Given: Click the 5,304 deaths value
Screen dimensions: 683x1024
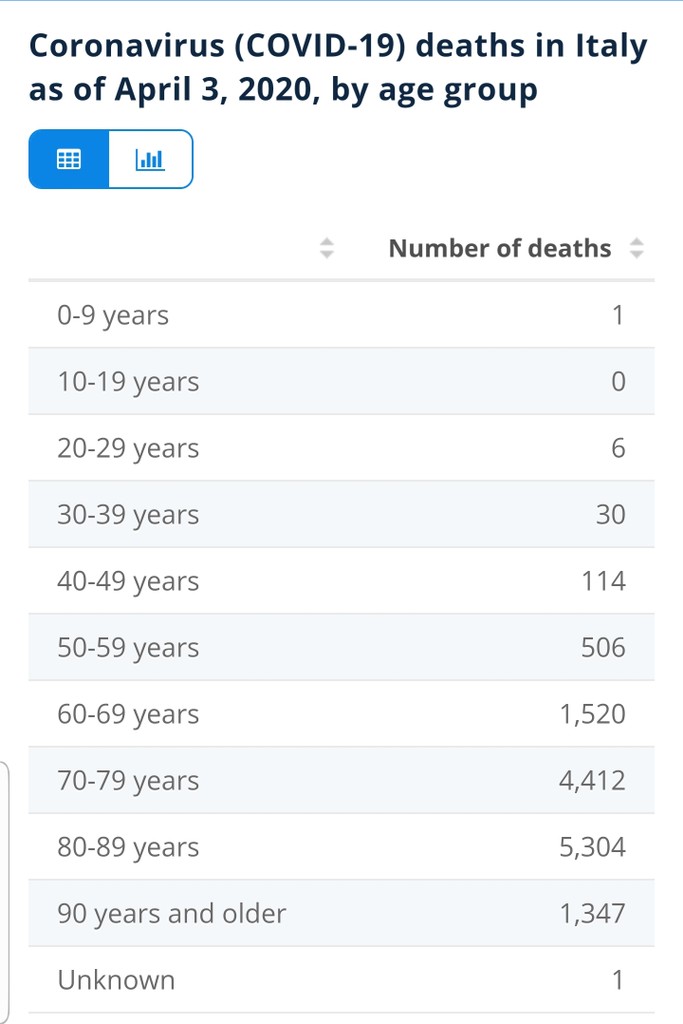Looking at the screenshot, I should tap(592, 847).
